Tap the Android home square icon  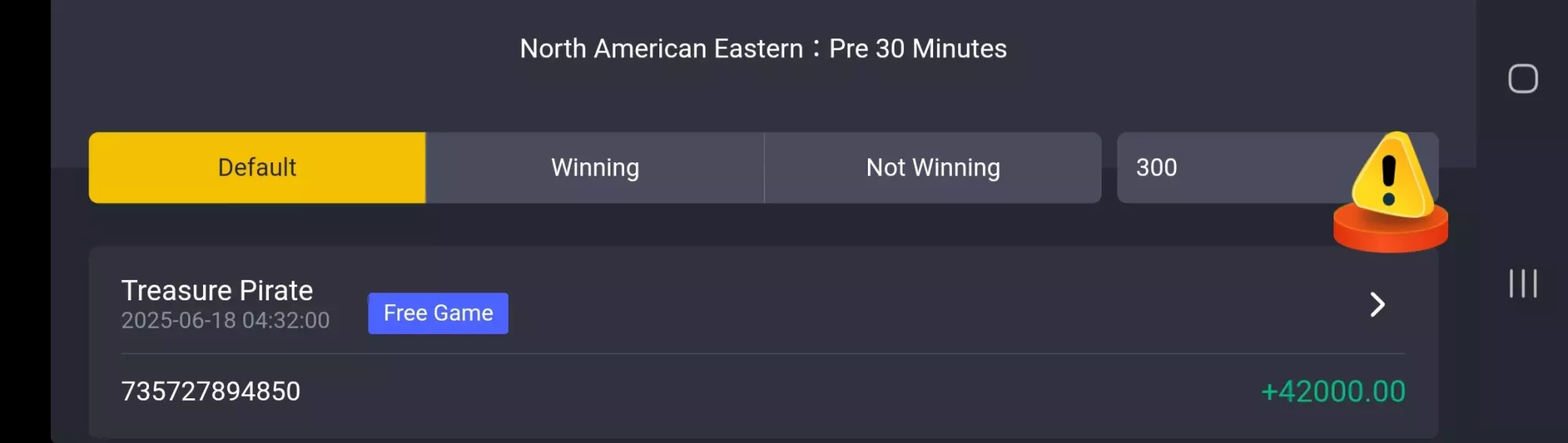pos(1523,78)
